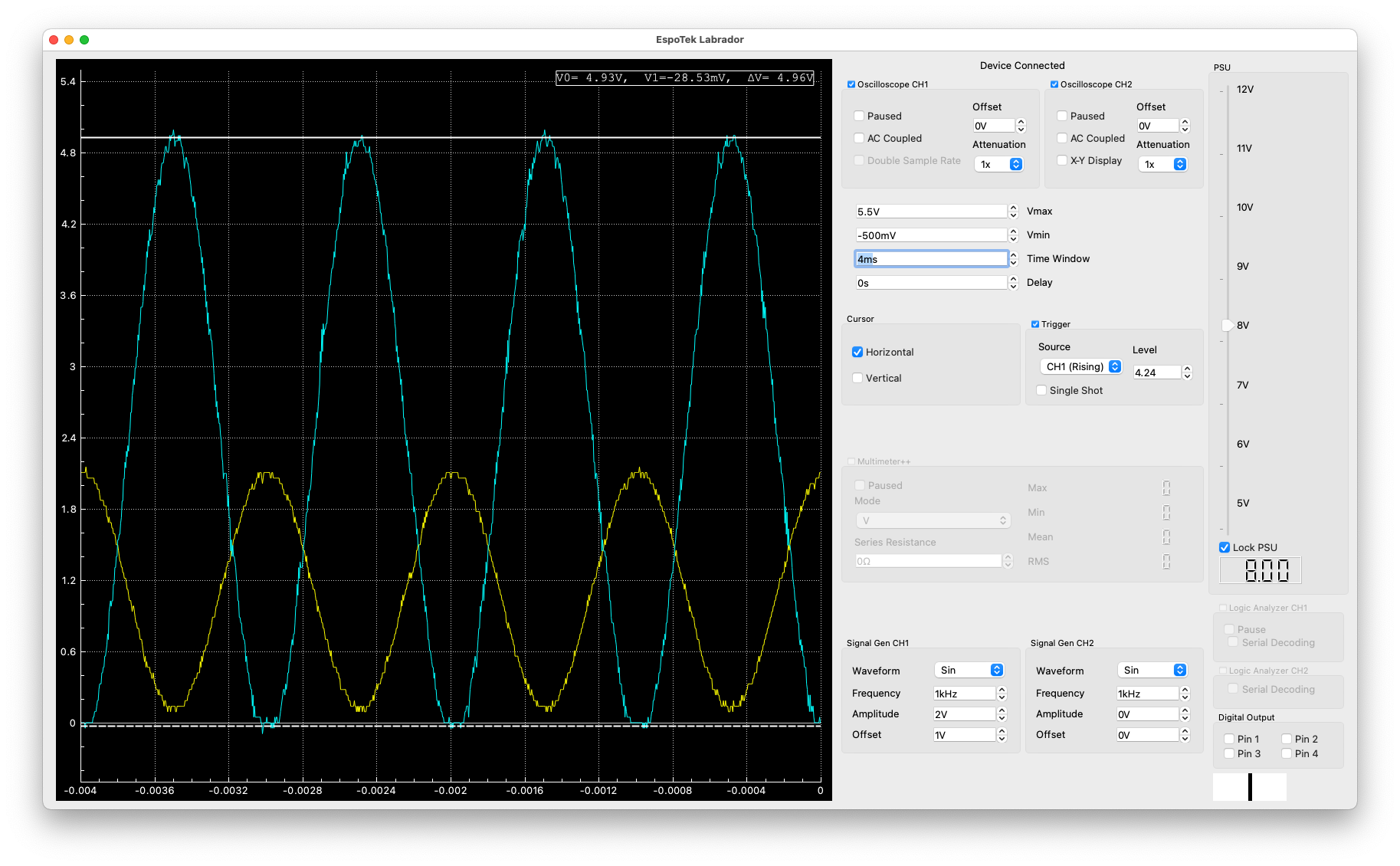Click Signal Gen CH2 Amplitude stepper
The height and width of the screenshot is (866, 1400).
click(1185, 714)
